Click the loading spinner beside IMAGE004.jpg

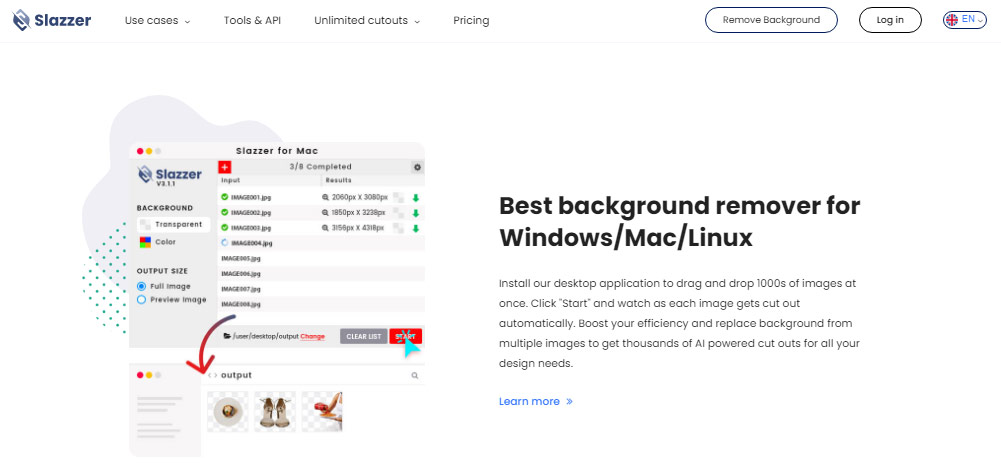(225, 243)
